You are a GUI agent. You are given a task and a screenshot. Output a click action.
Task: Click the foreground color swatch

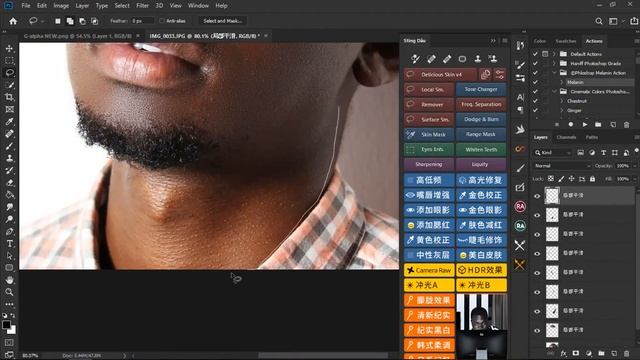(6, 325)
